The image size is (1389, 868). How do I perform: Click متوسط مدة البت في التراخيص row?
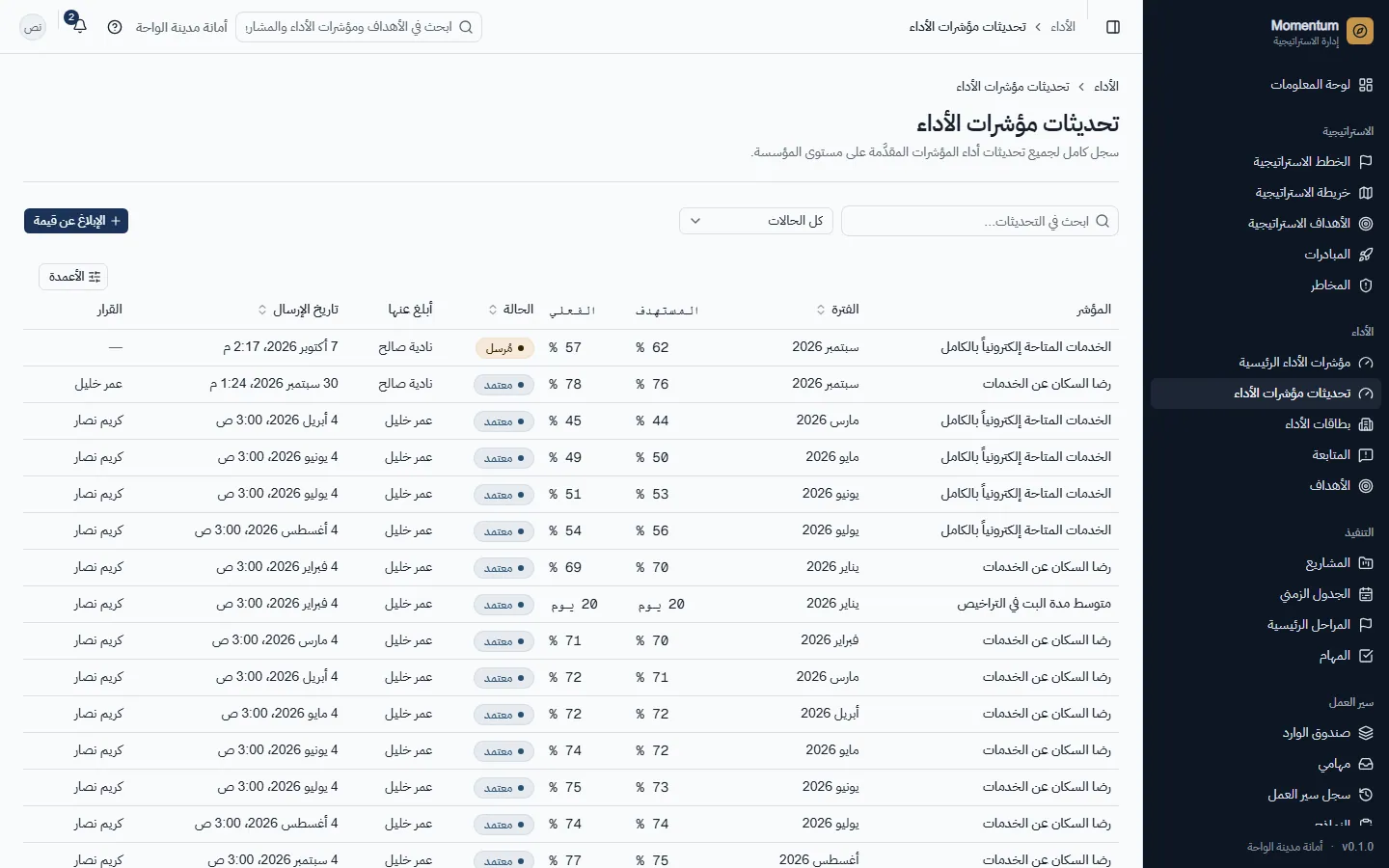(571, 605)
